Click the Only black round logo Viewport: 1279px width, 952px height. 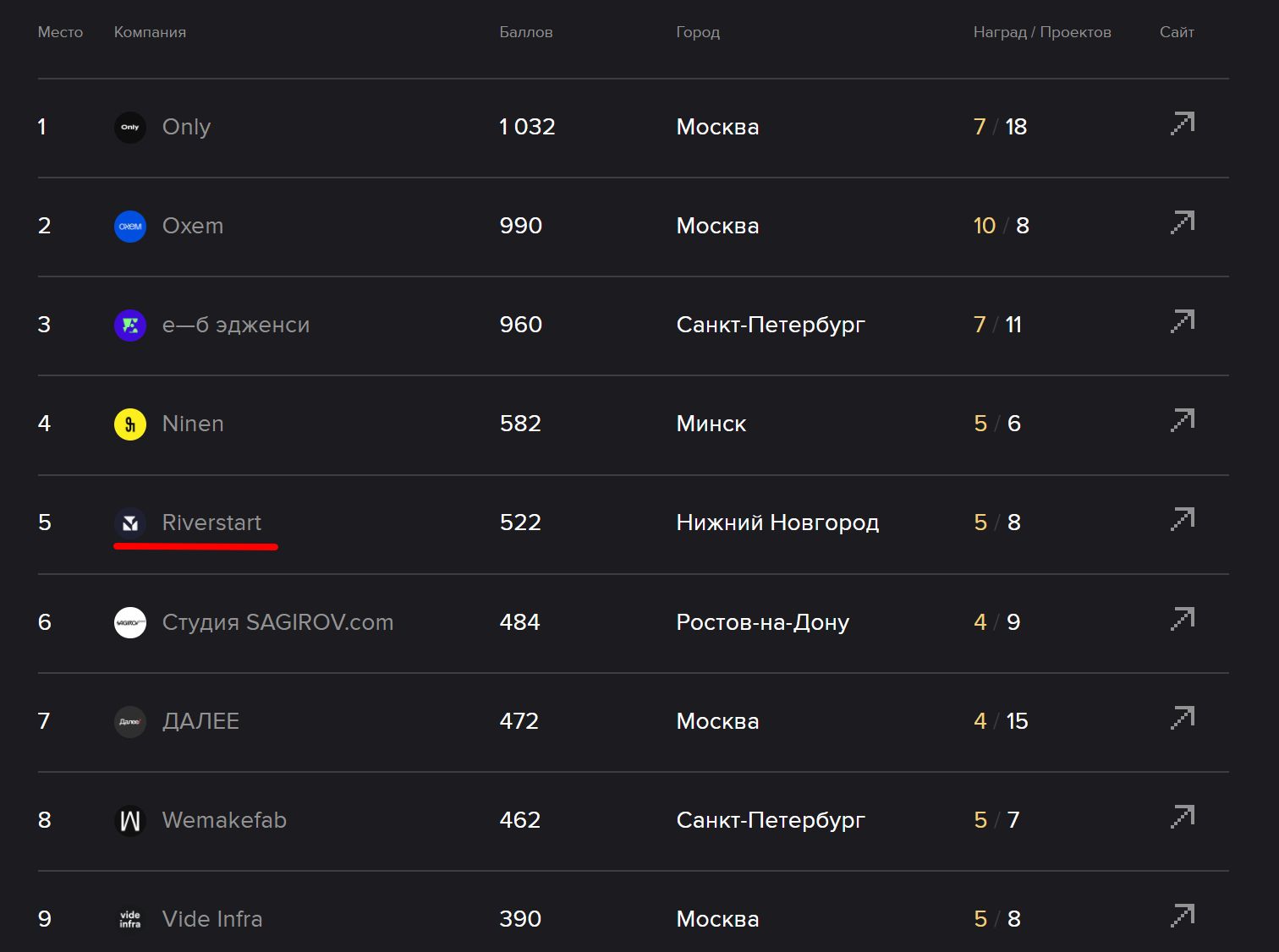point(130,128)
